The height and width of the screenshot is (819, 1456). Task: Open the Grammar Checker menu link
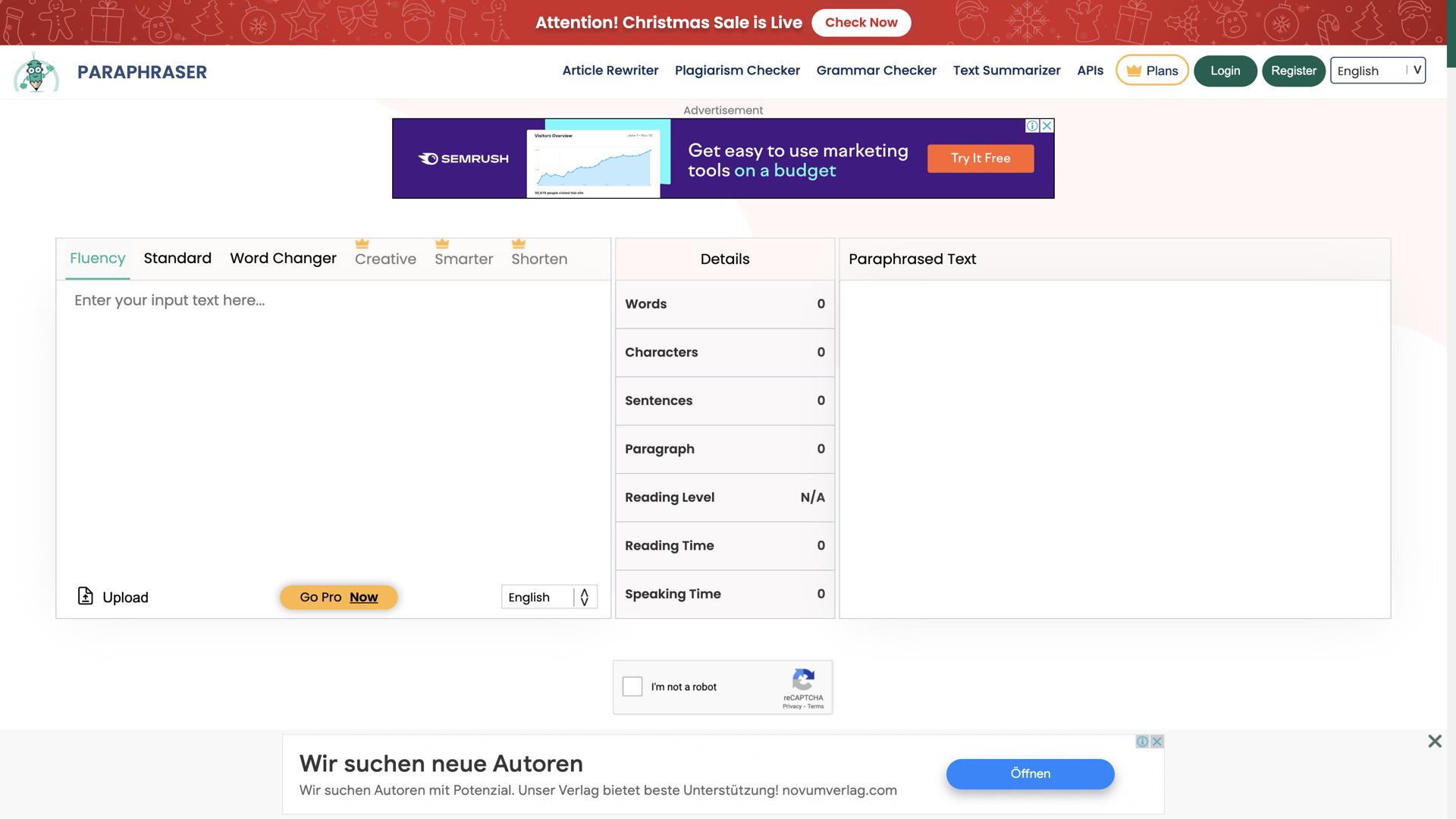[876, 71]
